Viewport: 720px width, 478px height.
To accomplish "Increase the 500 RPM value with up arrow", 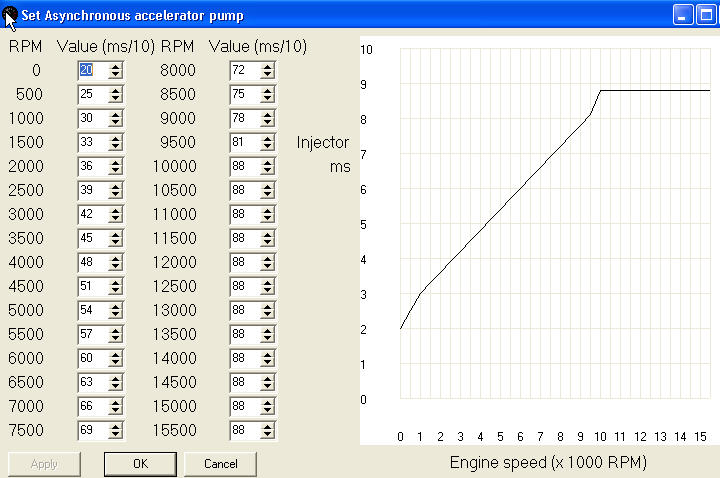I will coord(116,90).
